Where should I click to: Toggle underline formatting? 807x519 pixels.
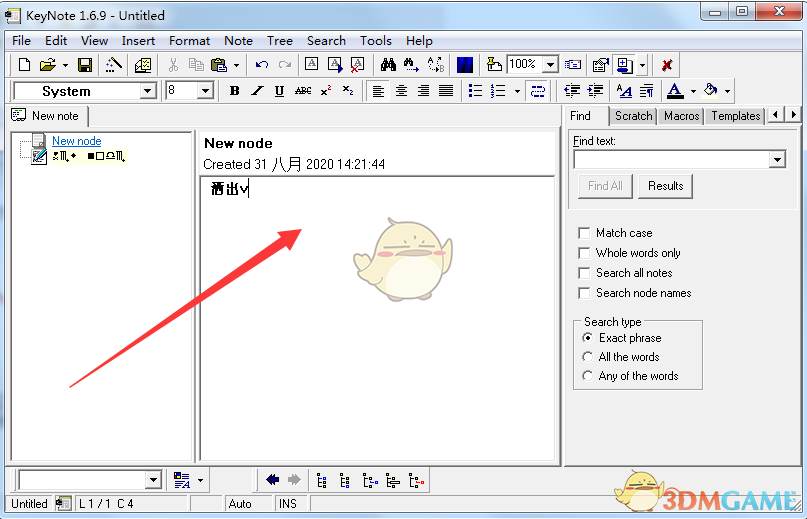tap(279, 91)
